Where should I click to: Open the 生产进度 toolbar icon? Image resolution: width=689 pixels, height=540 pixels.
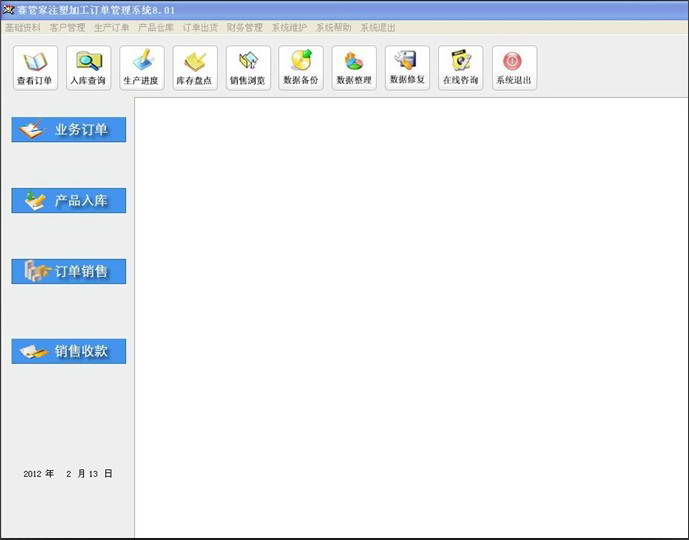pyautogui.click(x=141, y=68)
